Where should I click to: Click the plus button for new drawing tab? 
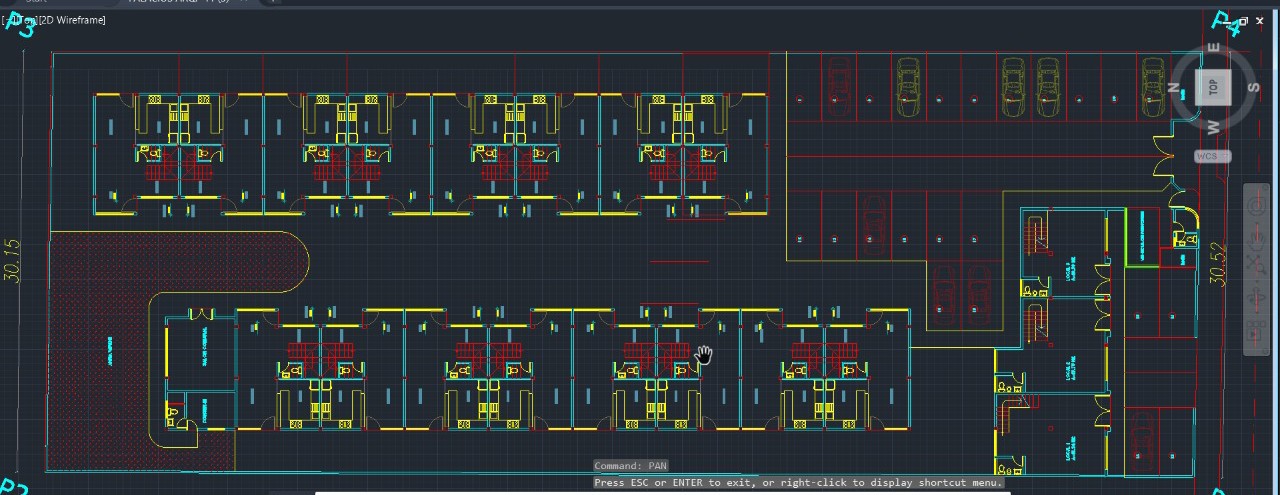274,2
